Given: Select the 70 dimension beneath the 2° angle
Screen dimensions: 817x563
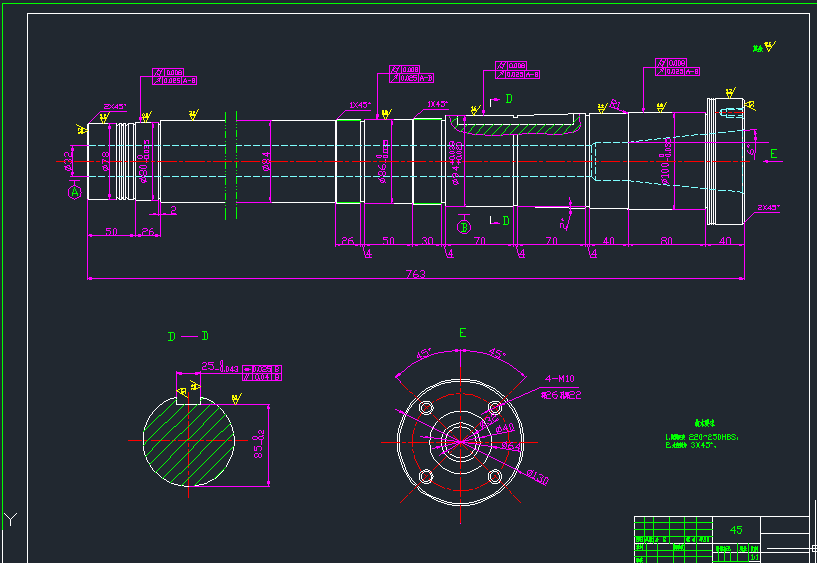Looking at the screenshot, I should (x=551, y=241).
